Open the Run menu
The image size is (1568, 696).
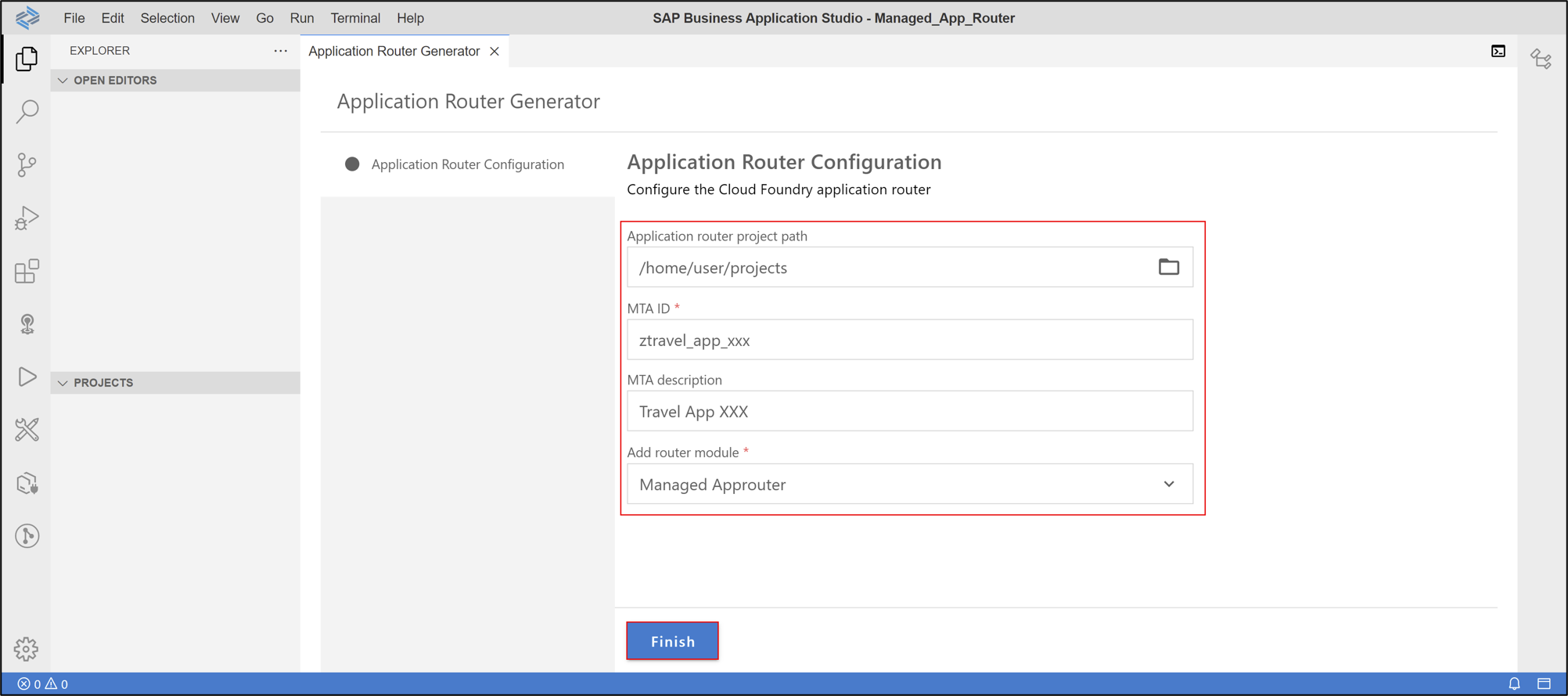302,18
